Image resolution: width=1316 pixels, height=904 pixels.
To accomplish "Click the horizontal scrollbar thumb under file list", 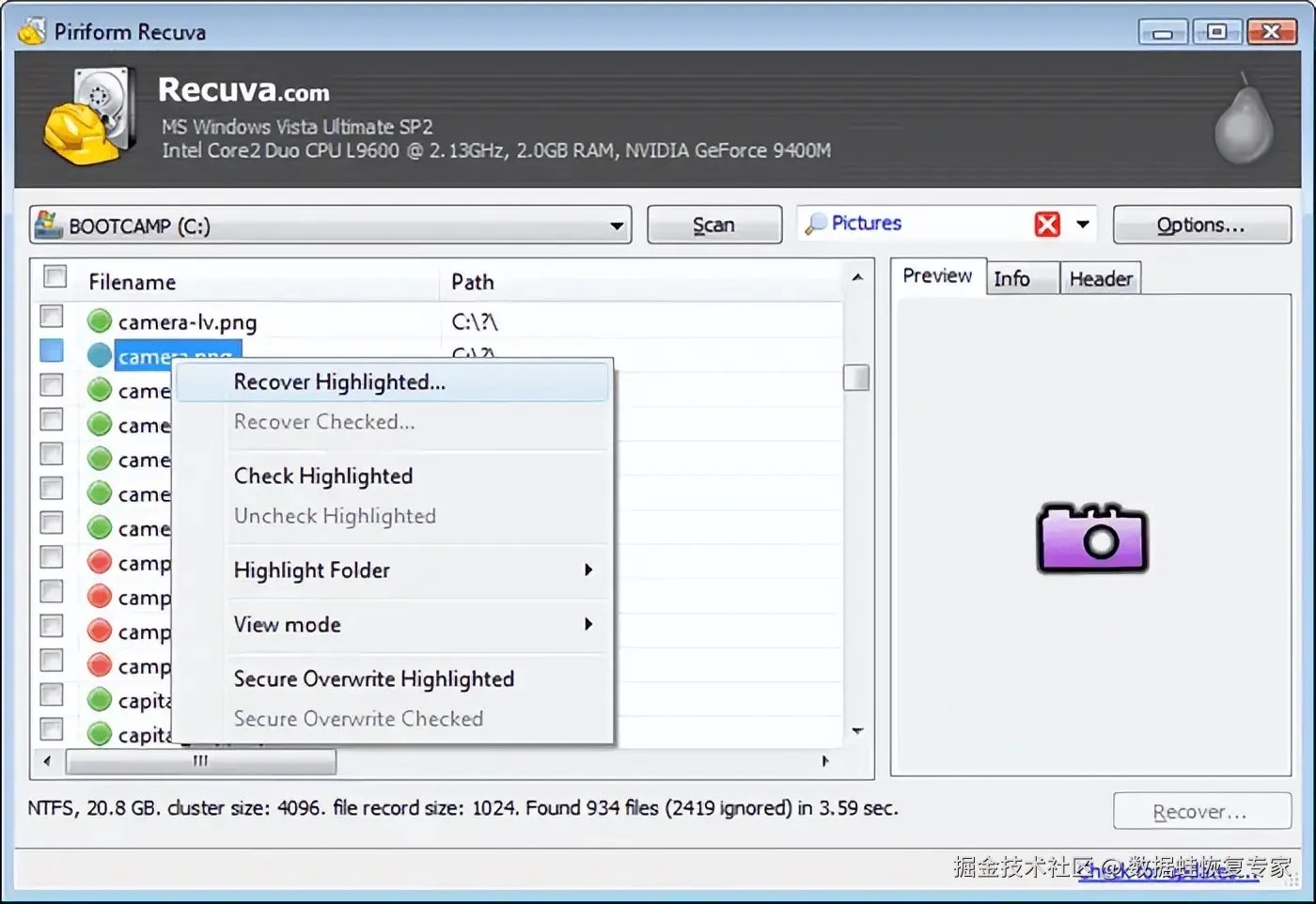I will point(201,761).
